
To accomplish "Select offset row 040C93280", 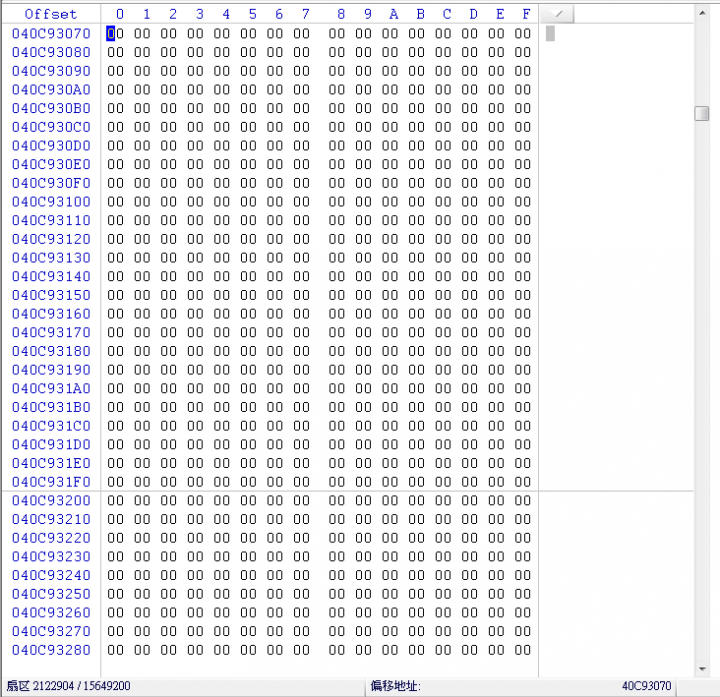I will point(51,650).
